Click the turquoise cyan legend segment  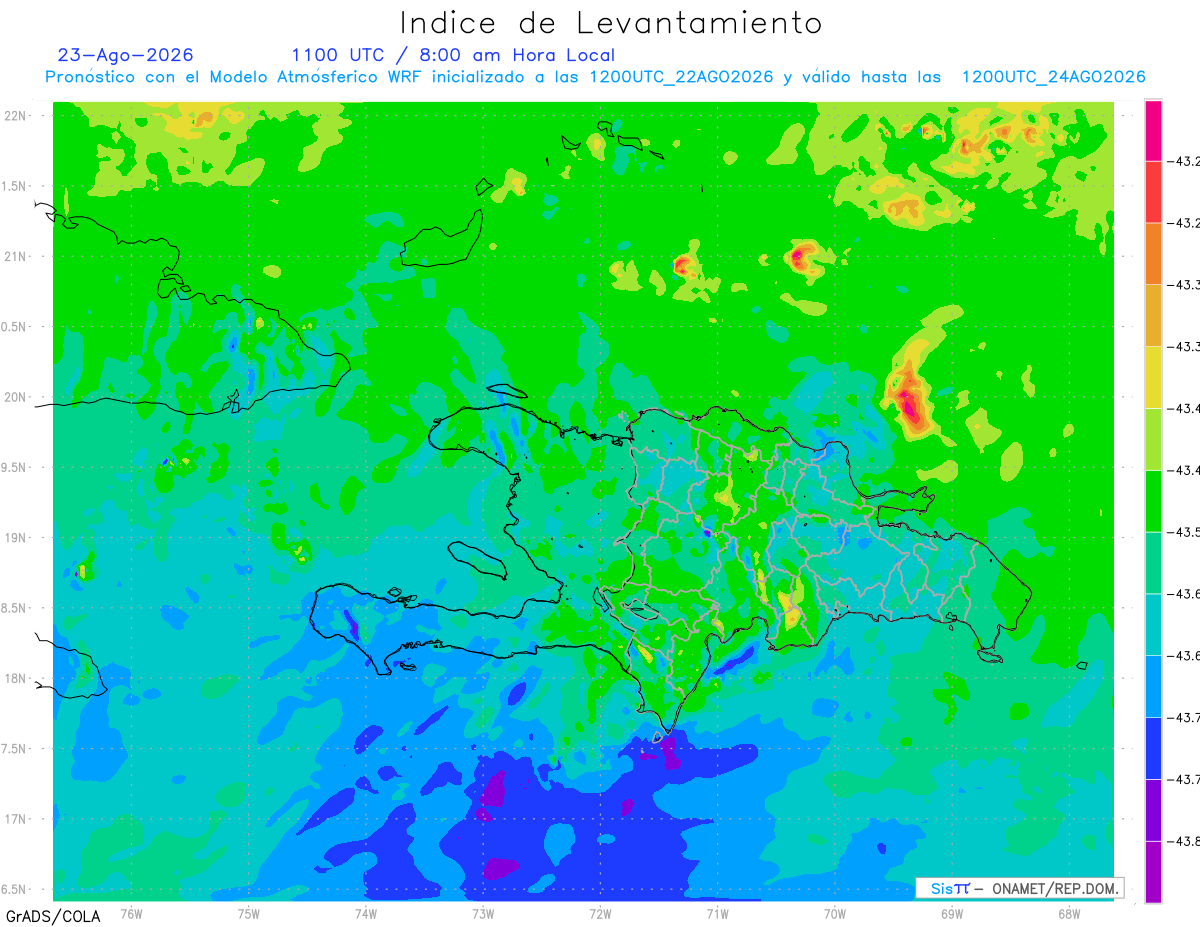1154,624
